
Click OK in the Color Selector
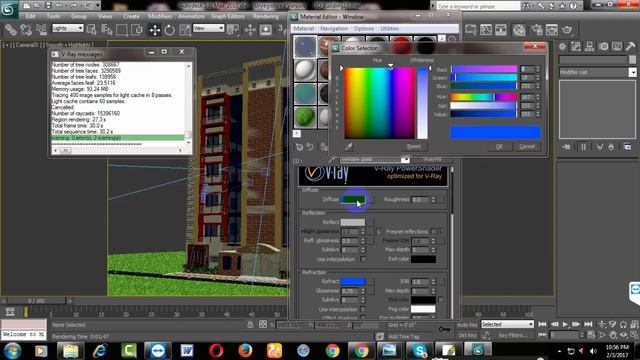point(499,147)
